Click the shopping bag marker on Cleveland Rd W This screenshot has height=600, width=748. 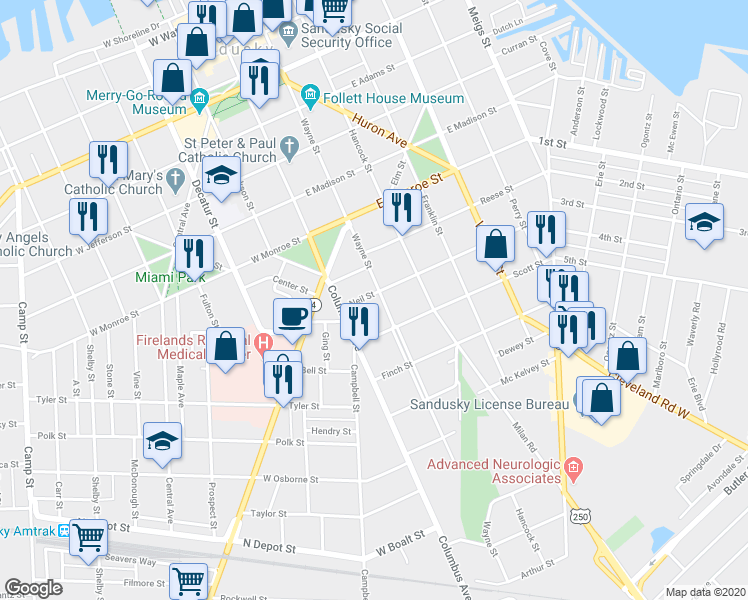(627, 357)
